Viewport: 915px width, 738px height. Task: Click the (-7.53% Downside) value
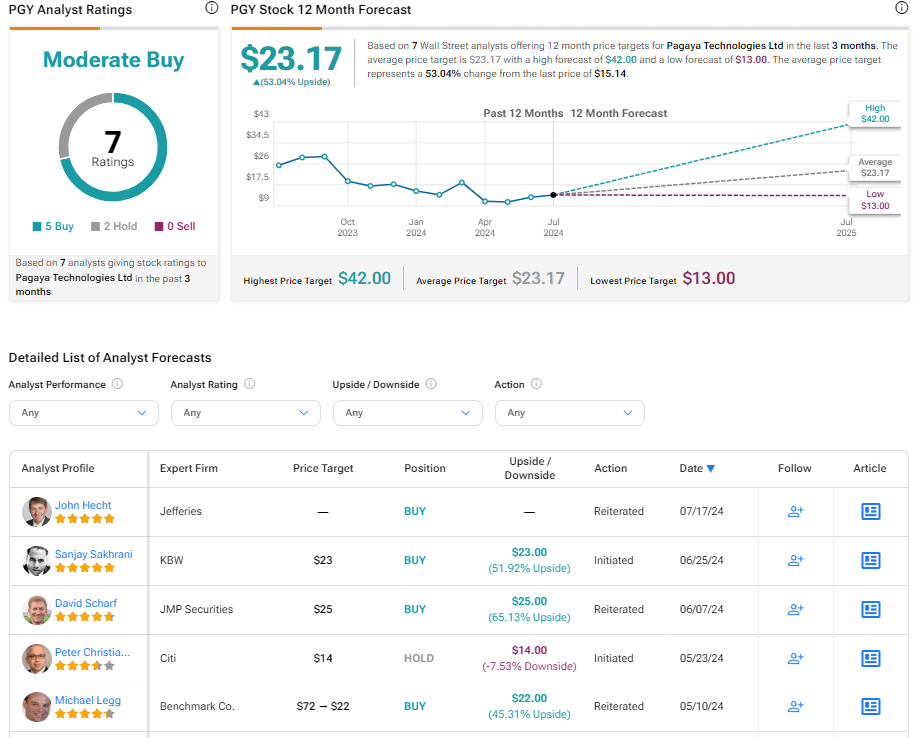click(529, 666)
